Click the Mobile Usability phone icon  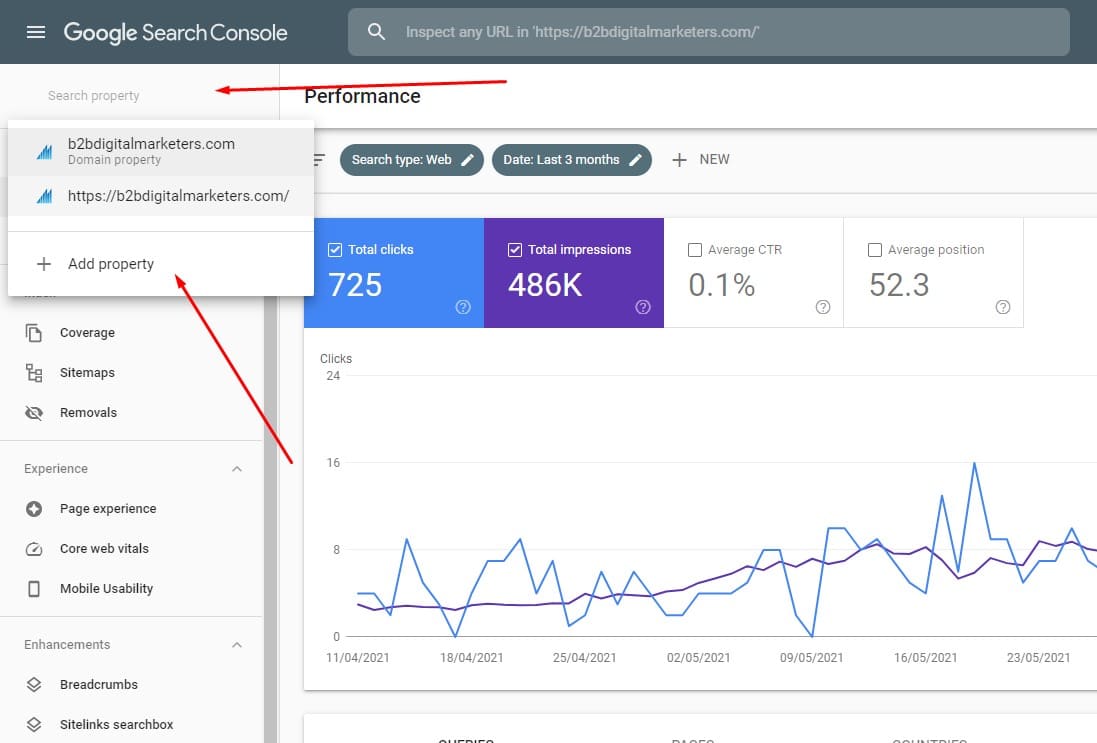(x=34, y=588)
